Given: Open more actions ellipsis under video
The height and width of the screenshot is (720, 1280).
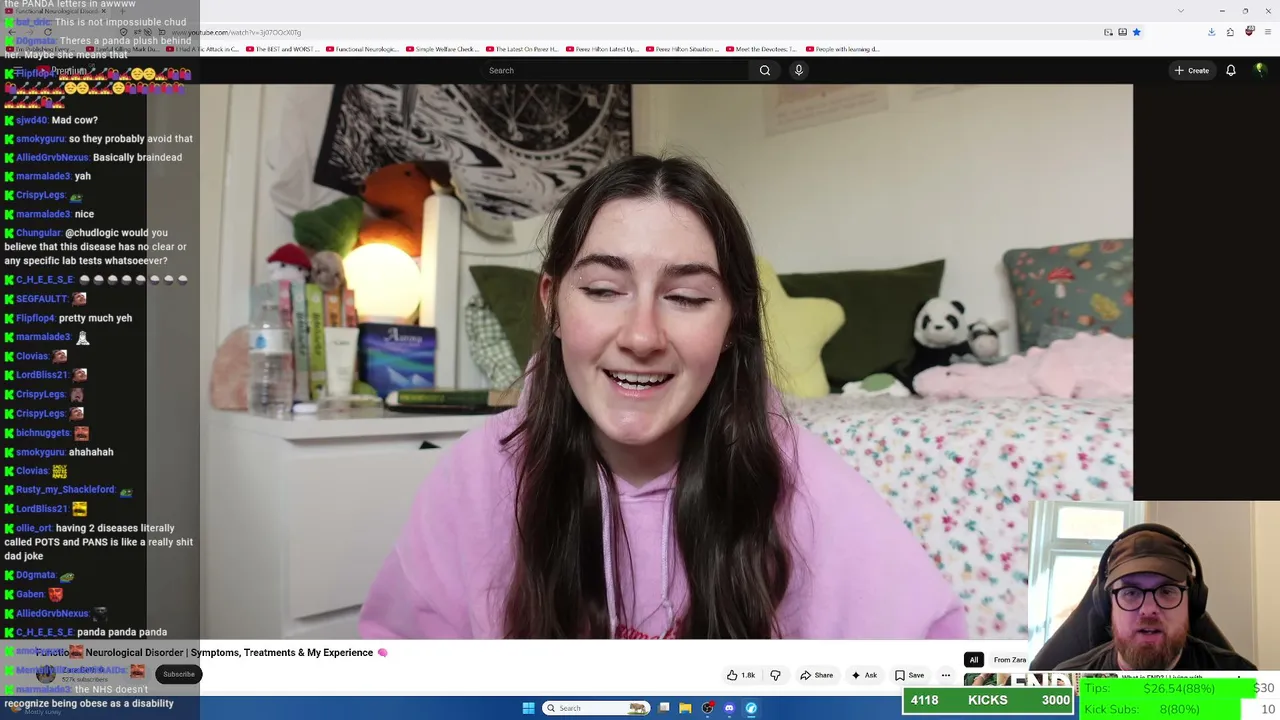Looking at the screenshot, I should (x=945, y=675).
